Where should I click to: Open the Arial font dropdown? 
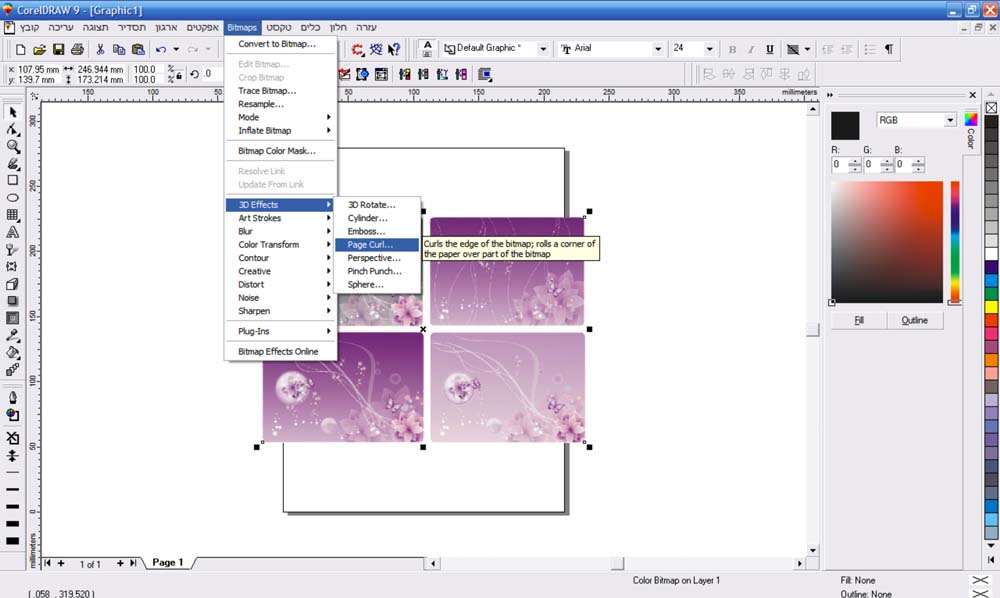(x=658, y=48)
